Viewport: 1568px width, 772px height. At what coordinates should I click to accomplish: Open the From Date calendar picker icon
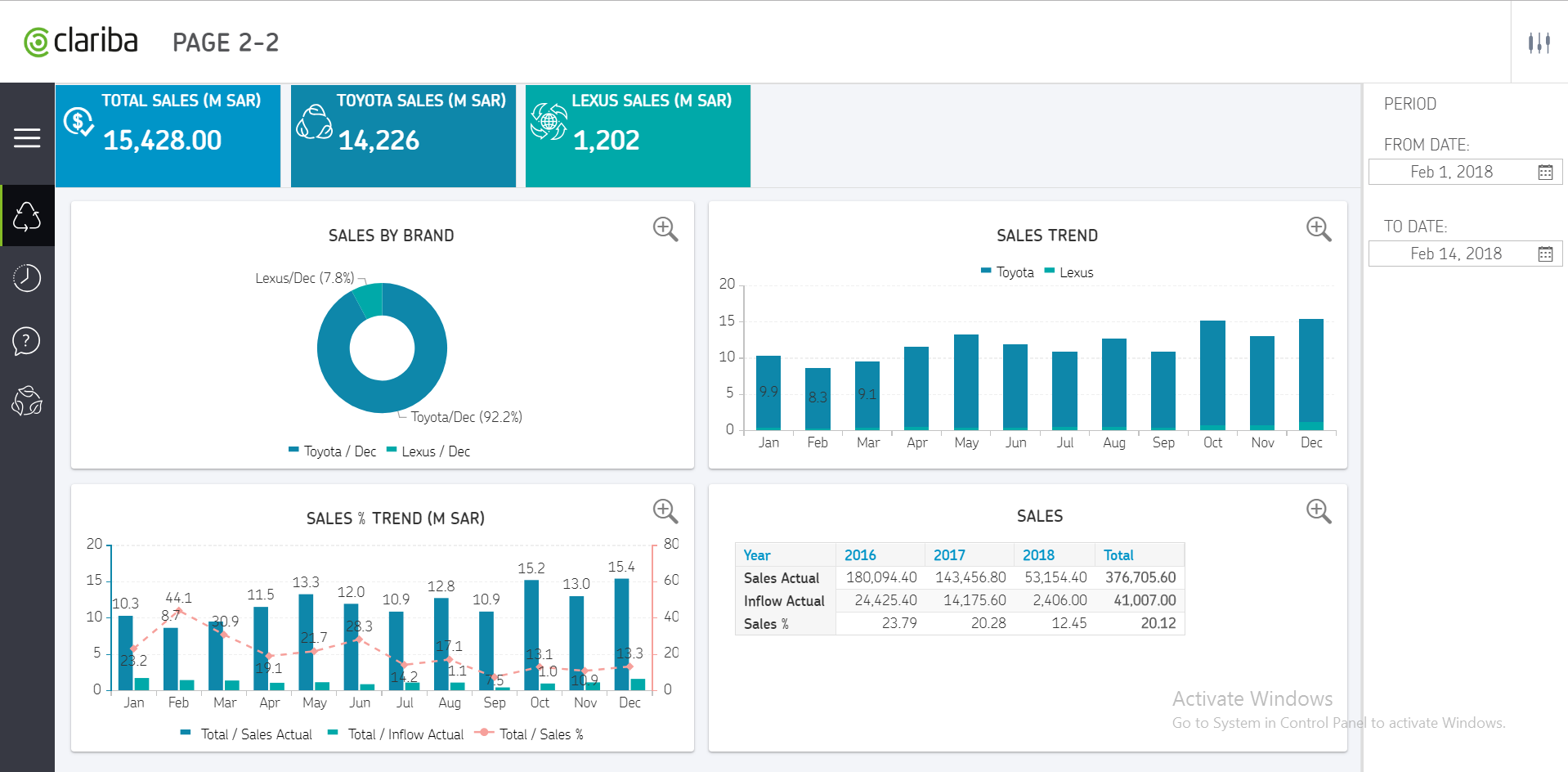(x=1545, y=172)
